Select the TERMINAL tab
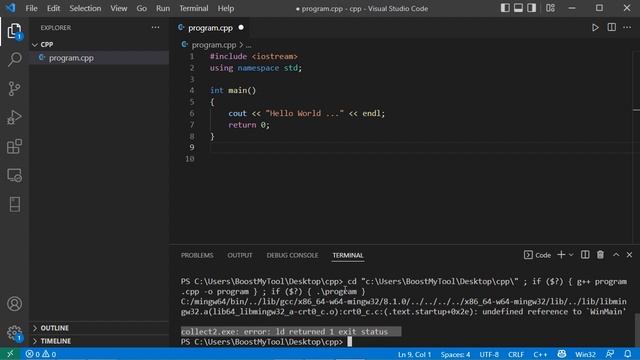The width and height of the screenshot is (640, 360). coord(348,255)
